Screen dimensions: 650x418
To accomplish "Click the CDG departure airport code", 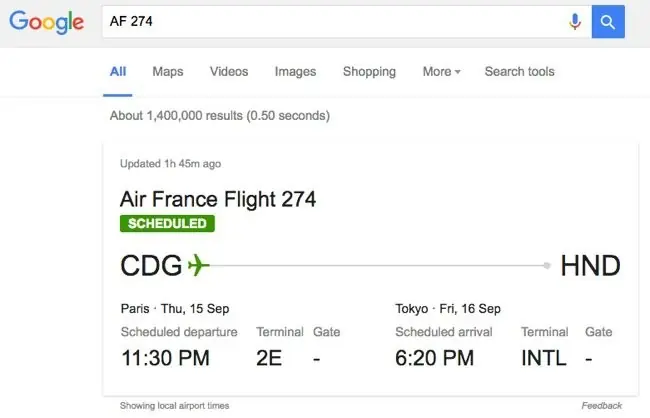I will pos(151,265).
